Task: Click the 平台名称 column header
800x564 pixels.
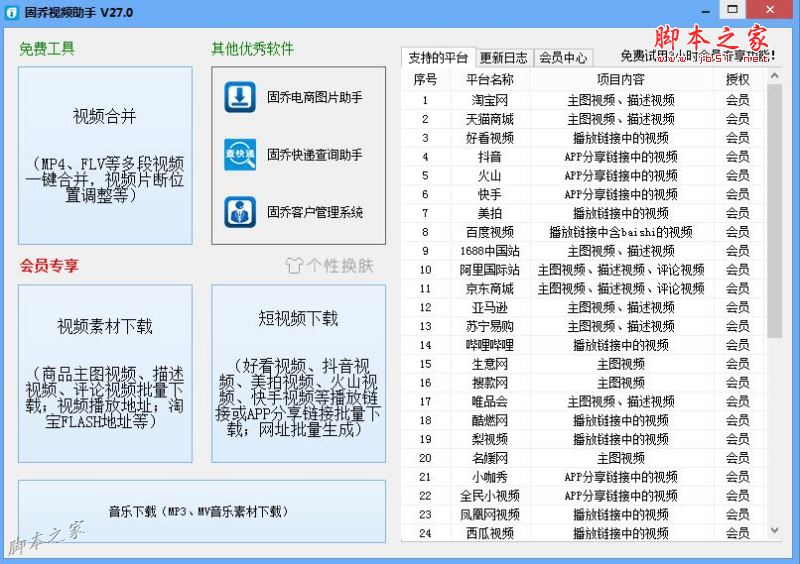Action: coord(490,79)
